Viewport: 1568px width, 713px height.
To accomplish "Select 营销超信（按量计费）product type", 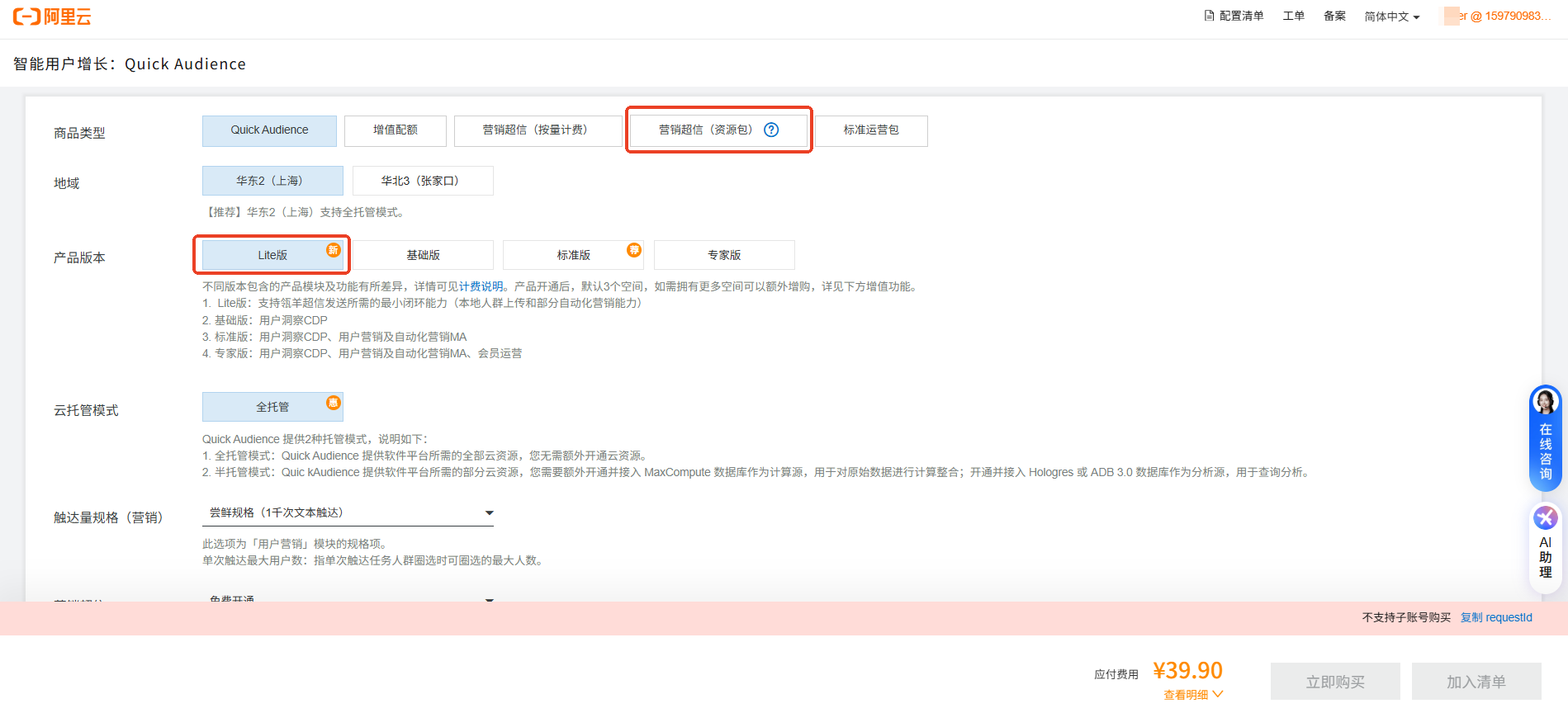I will tap(538, 130).
